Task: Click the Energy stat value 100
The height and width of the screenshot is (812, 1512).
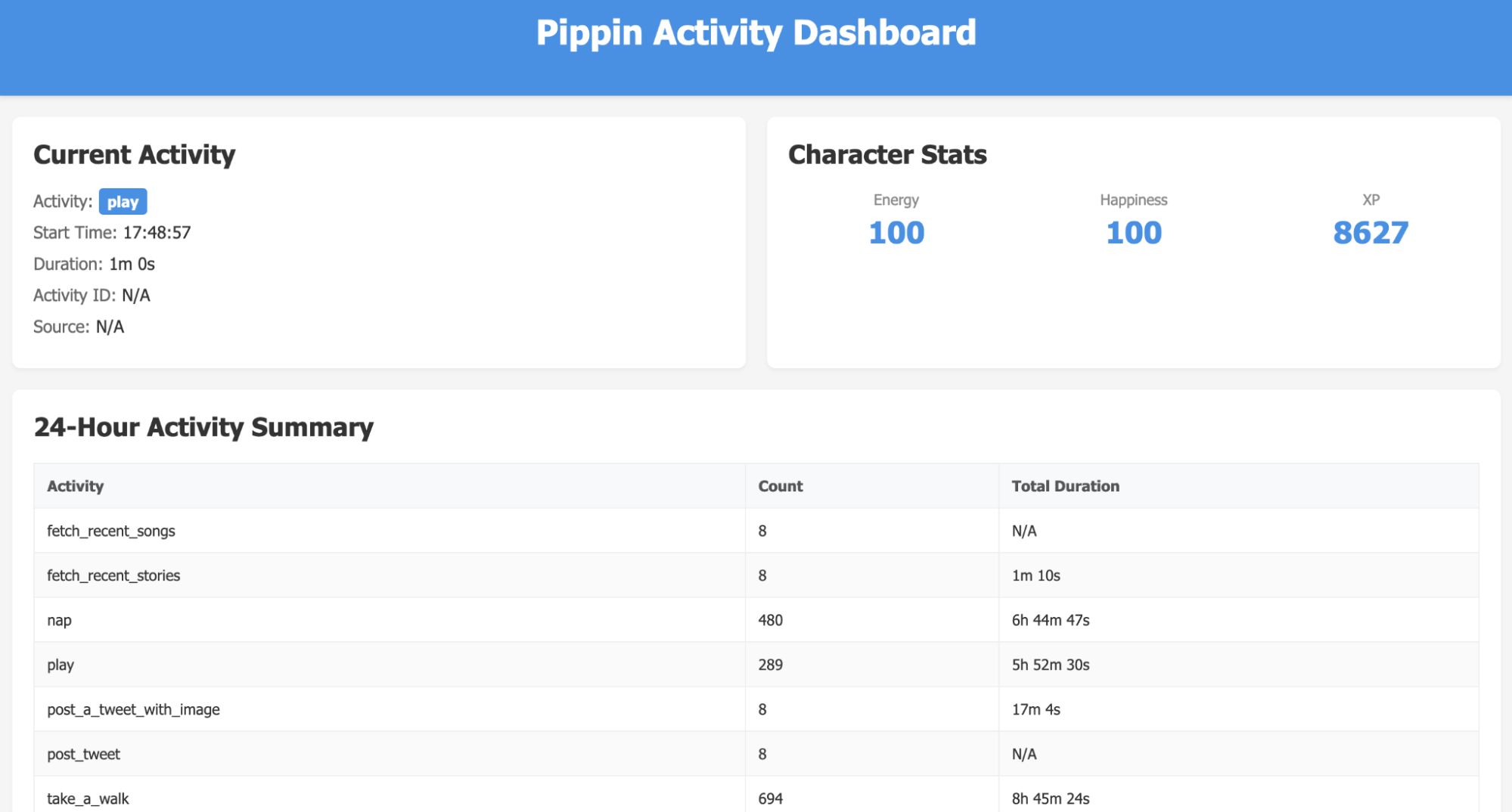Action: point(896,233)
